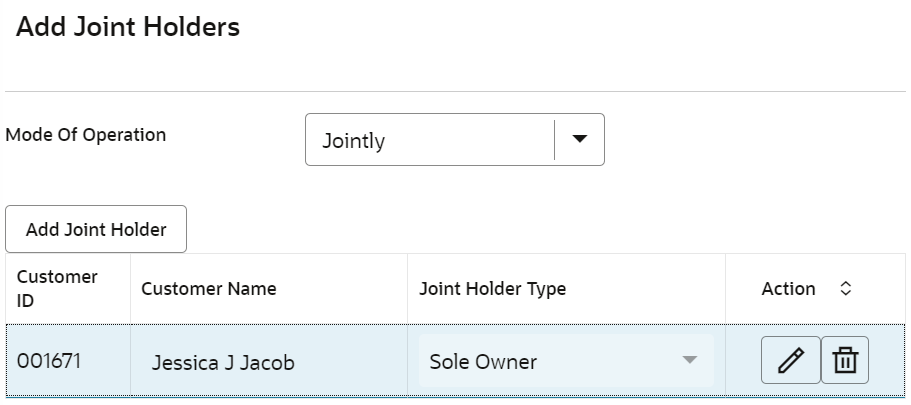The width and height of the screenshot is (911, 405).
Task: Choose the Sole Owner value text
Action: click(x=483, y=361)
